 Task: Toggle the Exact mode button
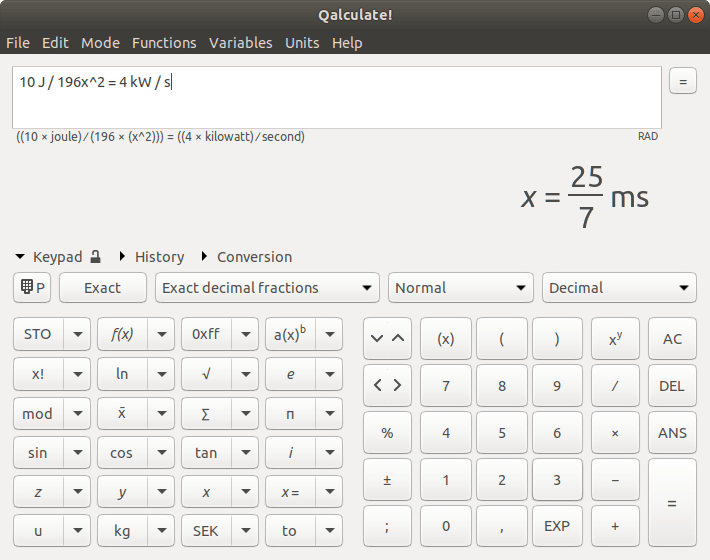(x=103, y=287)
